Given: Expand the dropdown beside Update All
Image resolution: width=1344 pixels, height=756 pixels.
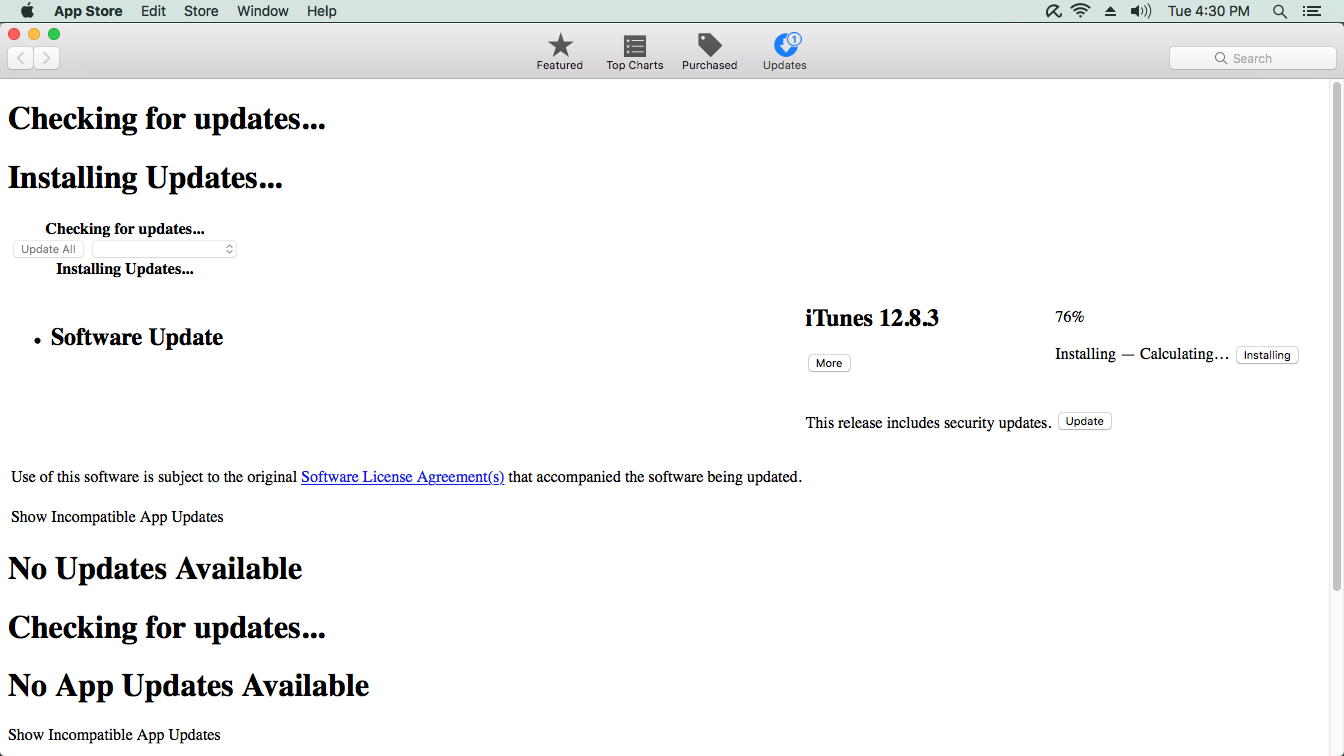Looking at the screenshot, I should click(164, 249).
